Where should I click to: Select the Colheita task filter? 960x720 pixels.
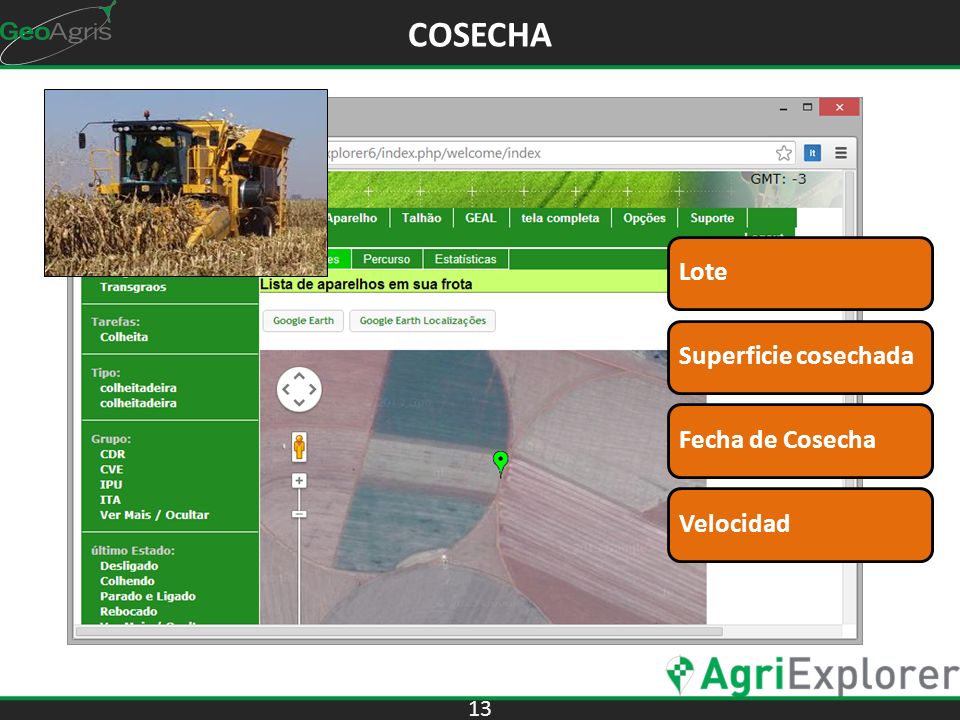click(x=124, y=337)
